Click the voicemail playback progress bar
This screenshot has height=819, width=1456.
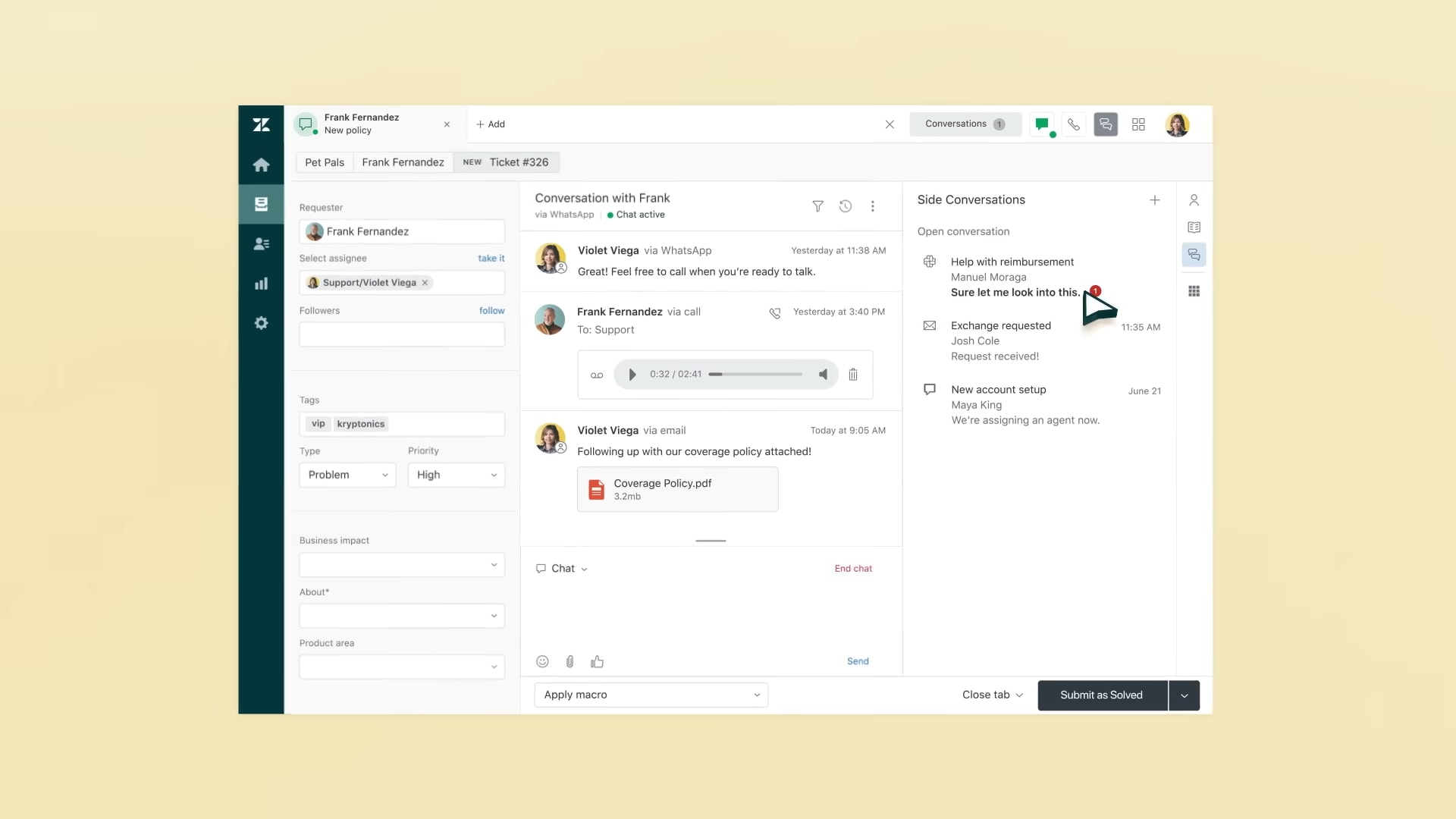(x=755, y=374)
